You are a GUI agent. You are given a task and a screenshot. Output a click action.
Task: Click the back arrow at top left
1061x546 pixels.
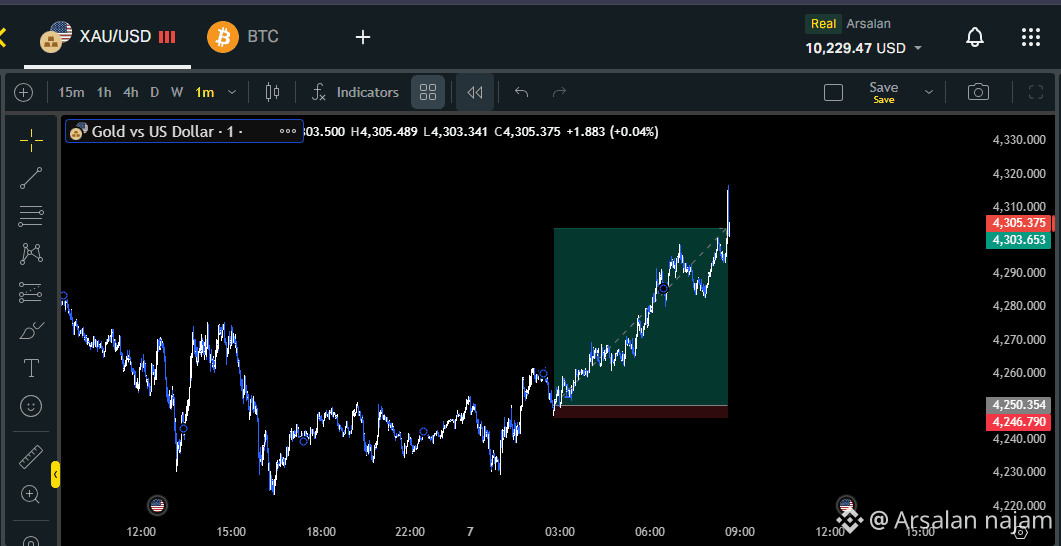coord(3,37)
